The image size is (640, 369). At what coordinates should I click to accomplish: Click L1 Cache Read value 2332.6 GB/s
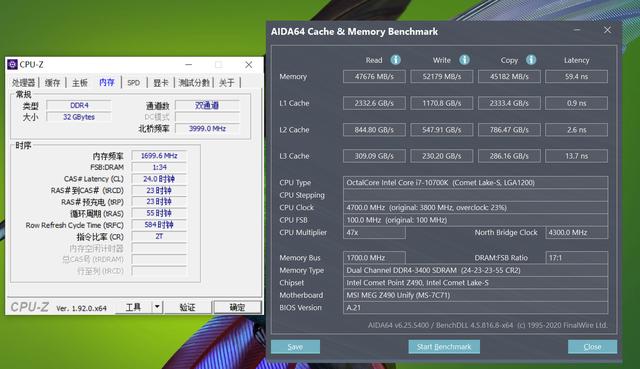[x=374, y=103]
